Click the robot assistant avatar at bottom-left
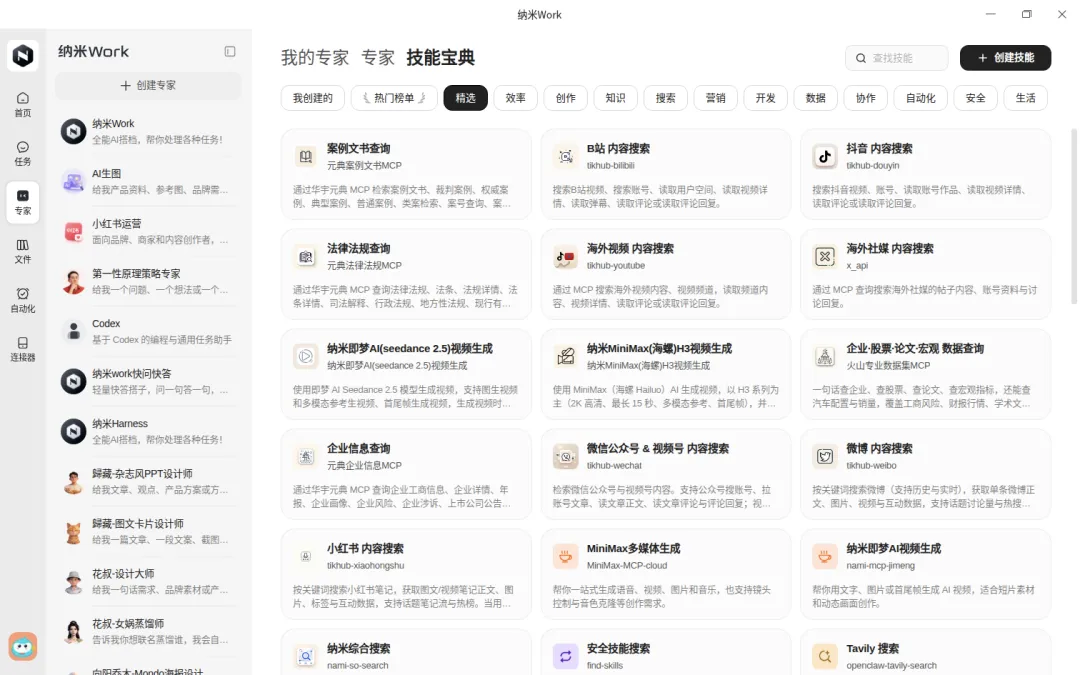 (x=23, y=646)
